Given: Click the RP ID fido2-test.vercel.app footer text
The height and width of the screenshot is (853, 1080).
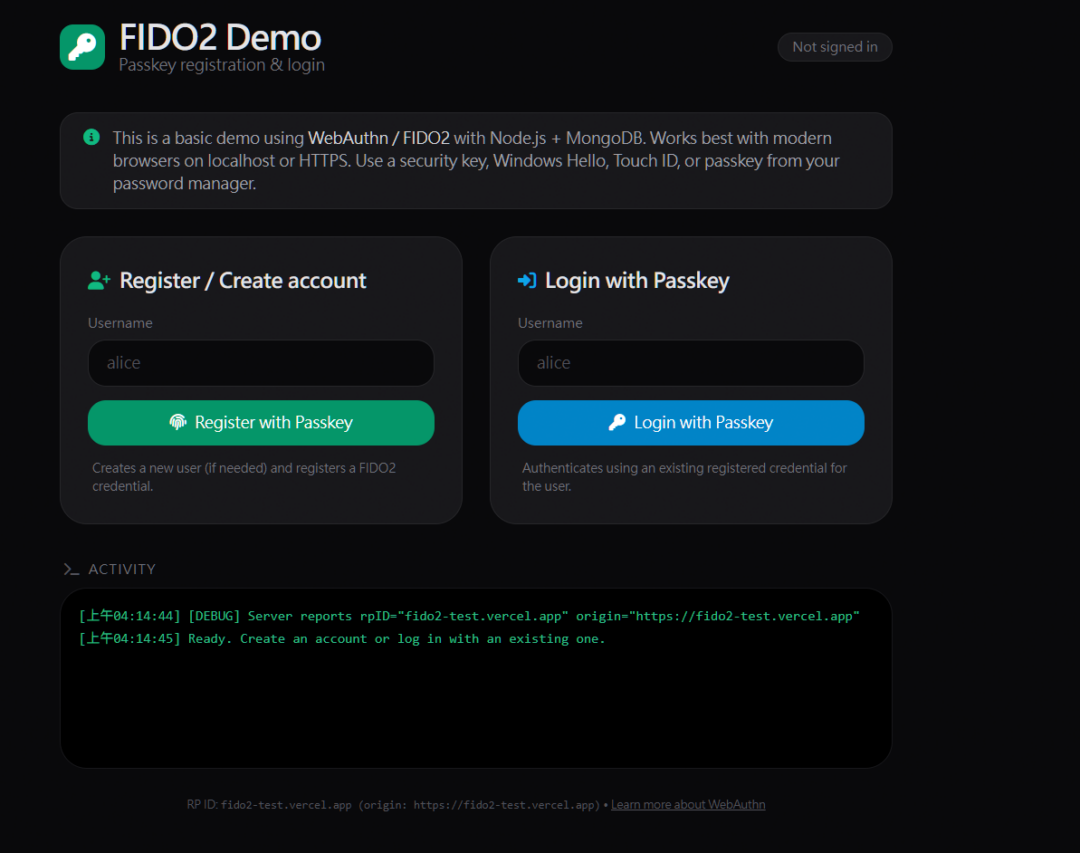Looking at the screenshot, I should (x=394, y=805).
